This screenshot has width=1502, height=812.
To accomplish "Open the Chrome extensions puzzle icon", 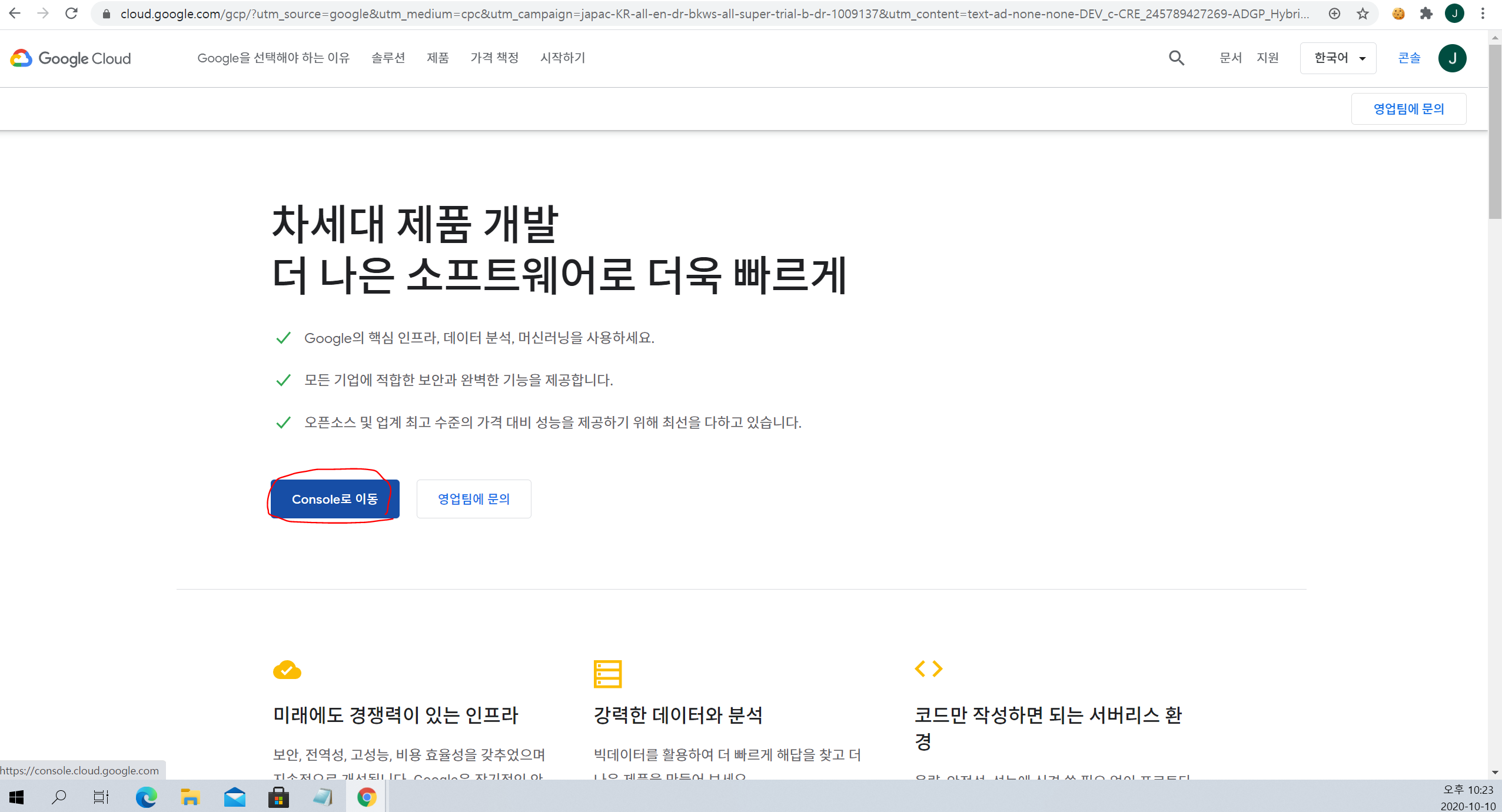I will point(1425,14).
